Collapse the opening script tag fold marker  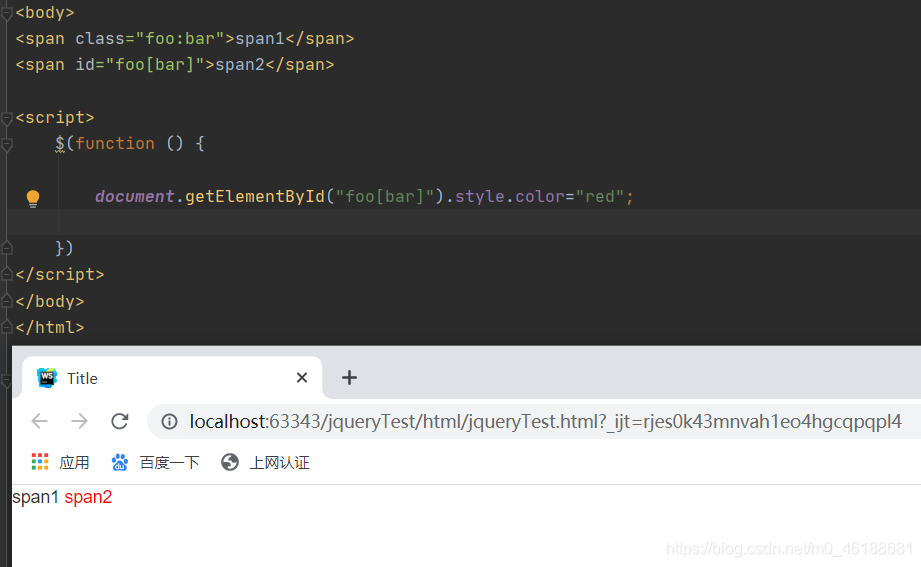pos(6,118)
